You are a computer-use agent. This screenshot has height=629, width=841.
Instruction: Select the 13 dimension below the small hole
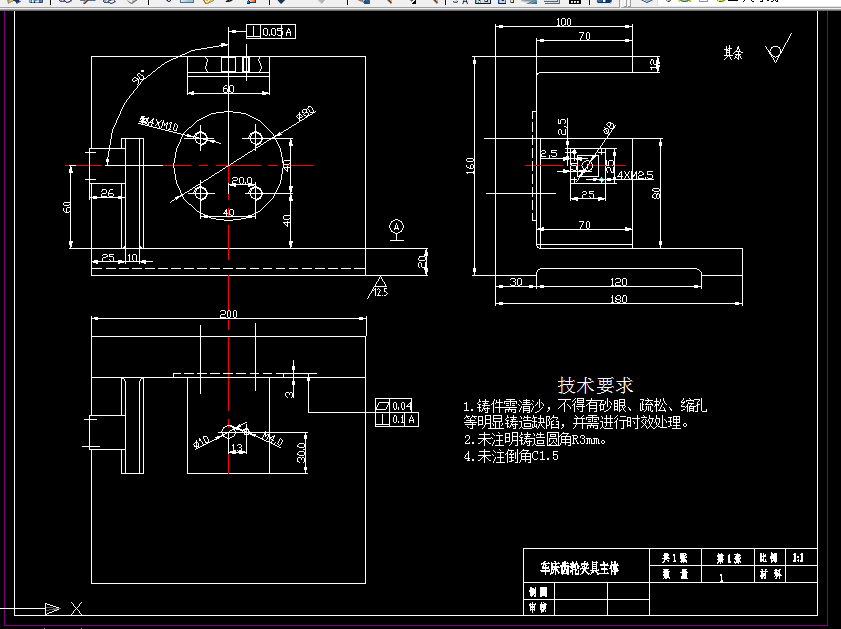pos(237,447)
